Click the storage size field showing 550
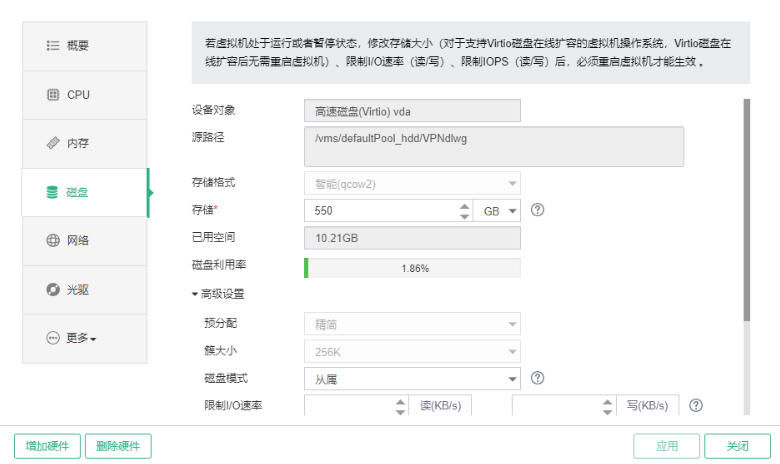780x464 pixels. click(x=380, y=210)
